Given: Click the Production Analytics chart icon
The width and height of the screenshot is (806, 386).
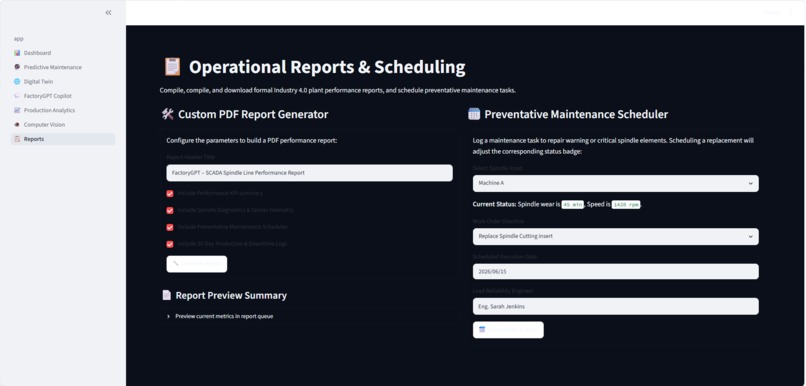Looking at the screenshot, I should tap(17, 110).
